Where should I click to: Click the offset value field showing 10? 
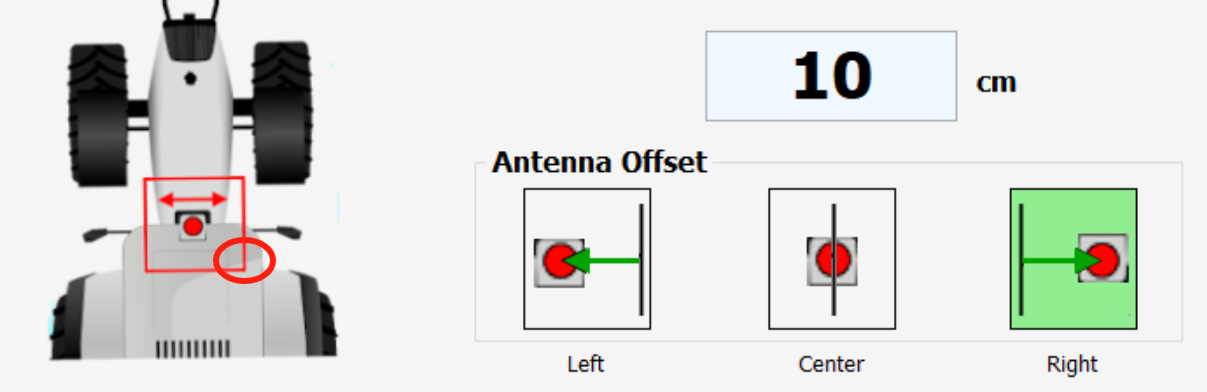(832, 76)
